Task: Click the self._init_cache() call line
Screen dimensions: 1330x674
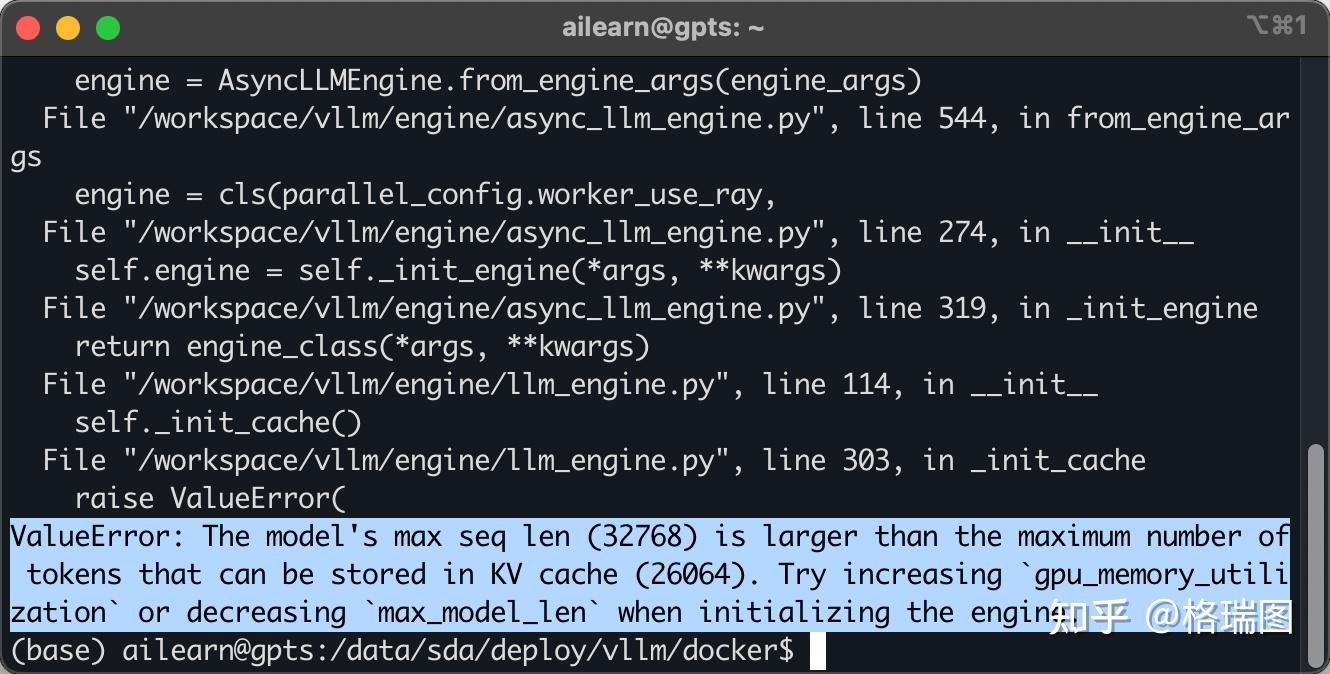Action: (218, 423)
